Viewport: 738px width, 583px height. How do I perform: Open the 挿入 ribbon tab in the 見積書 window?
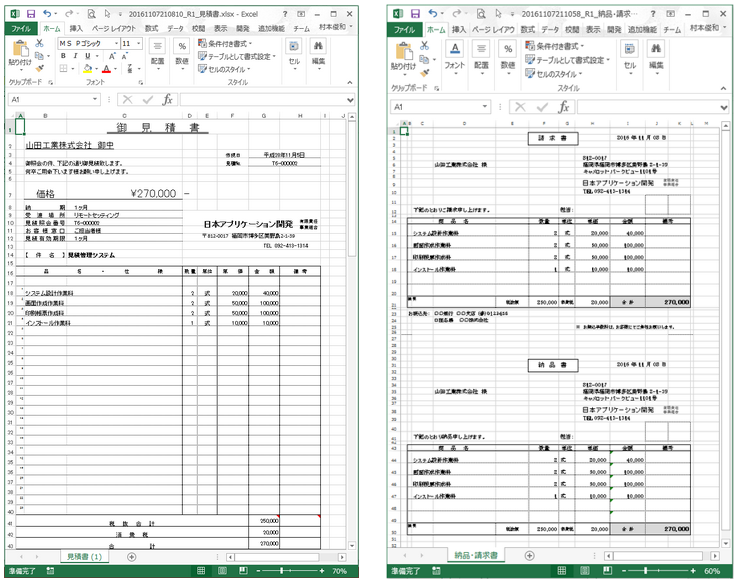(x=76, y=29)
